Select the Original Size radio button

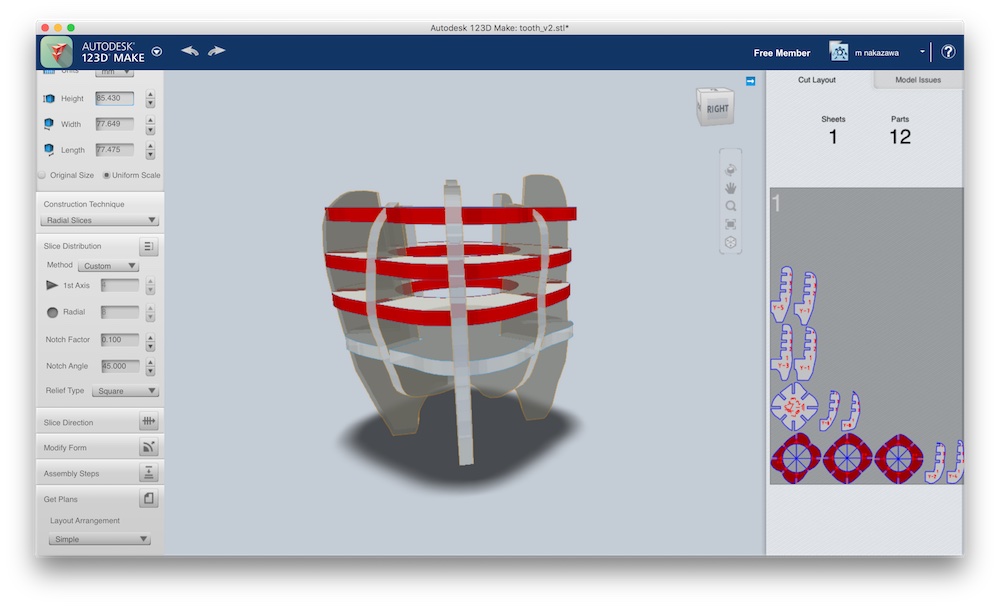42,175
